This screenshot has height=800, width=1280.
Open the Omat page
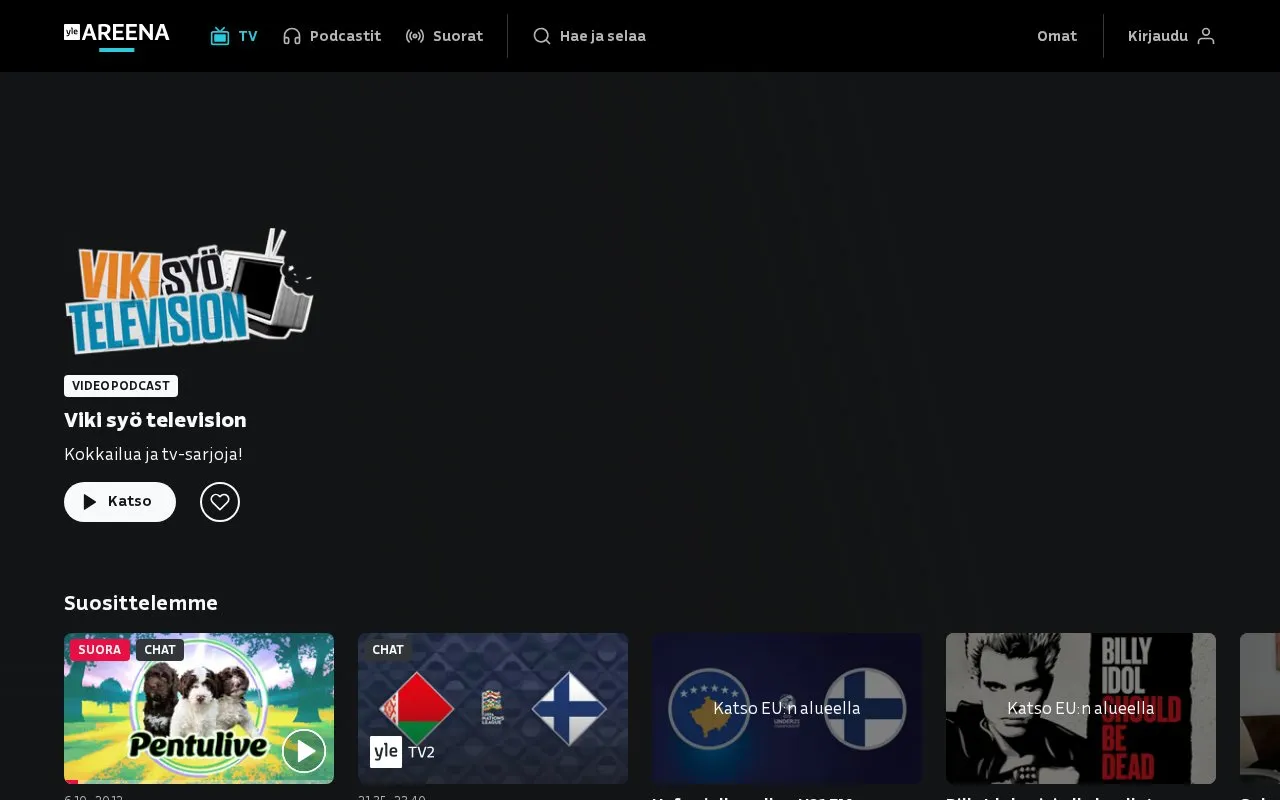pos(1057,36)
